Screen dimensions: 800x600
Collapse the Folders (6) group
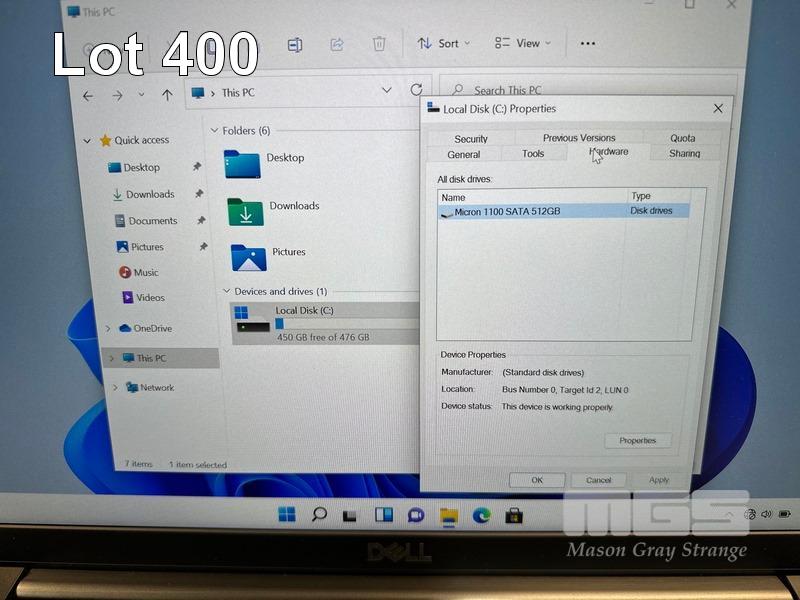(214, 131)
